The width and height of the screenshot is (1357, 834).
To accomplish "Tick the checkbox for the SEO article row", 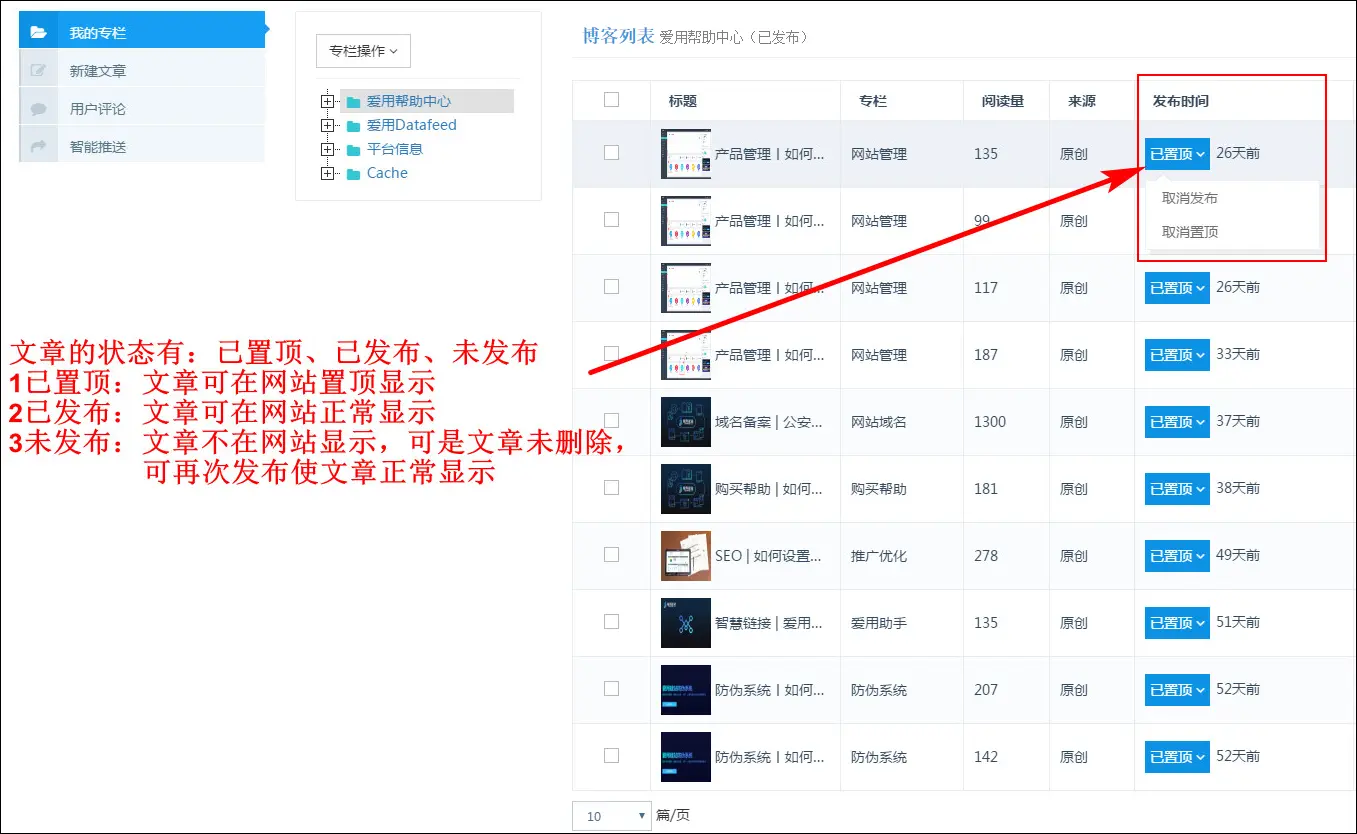I will [x=611, y=555].
